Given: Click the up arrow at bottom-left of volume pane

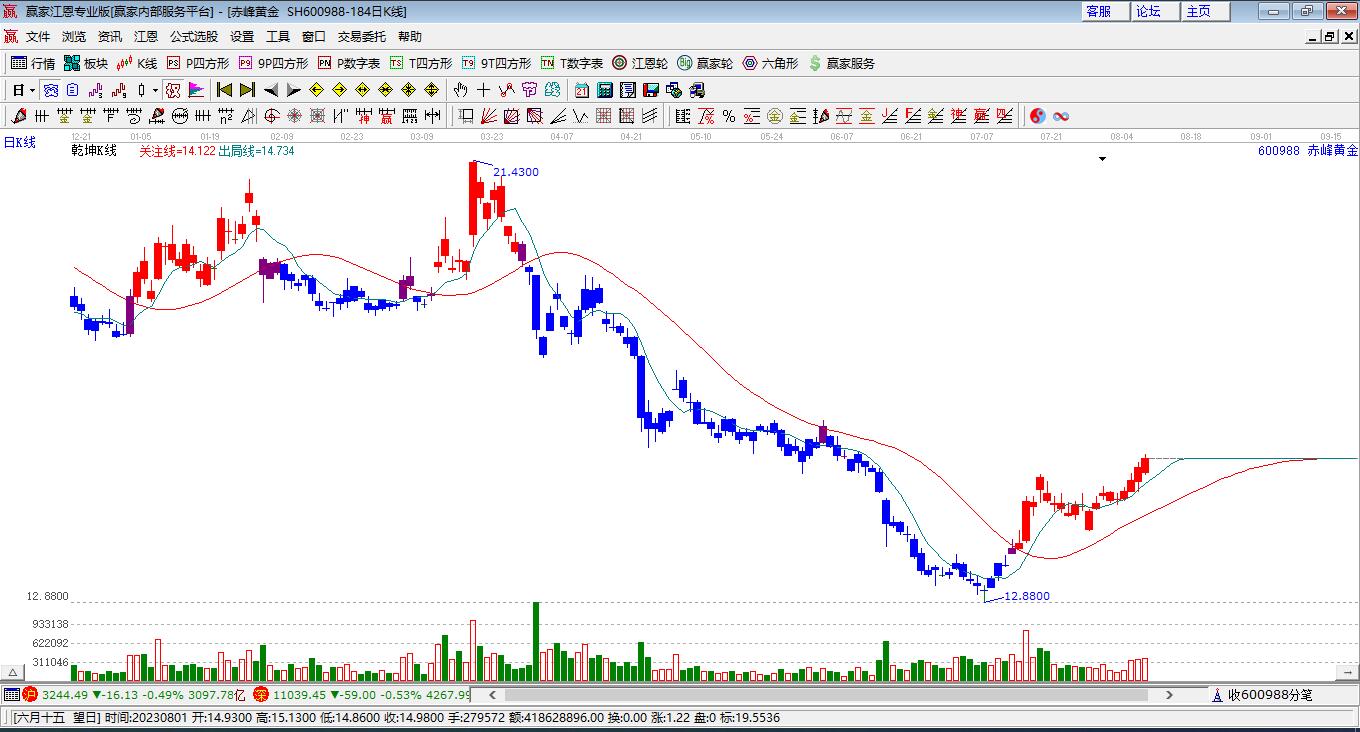Looking at the screenshot, I should point(13,674).
